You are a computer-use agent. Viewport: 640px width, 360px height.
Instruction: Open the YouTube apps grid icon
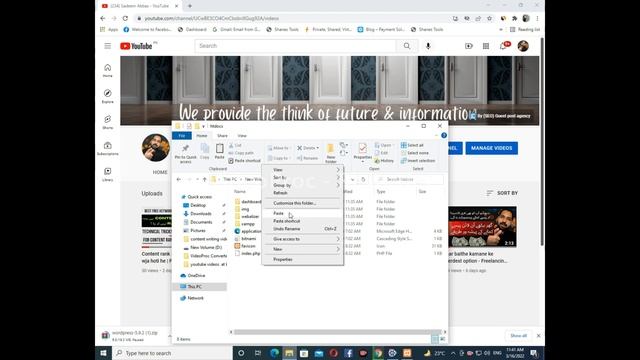click(486, 46)
